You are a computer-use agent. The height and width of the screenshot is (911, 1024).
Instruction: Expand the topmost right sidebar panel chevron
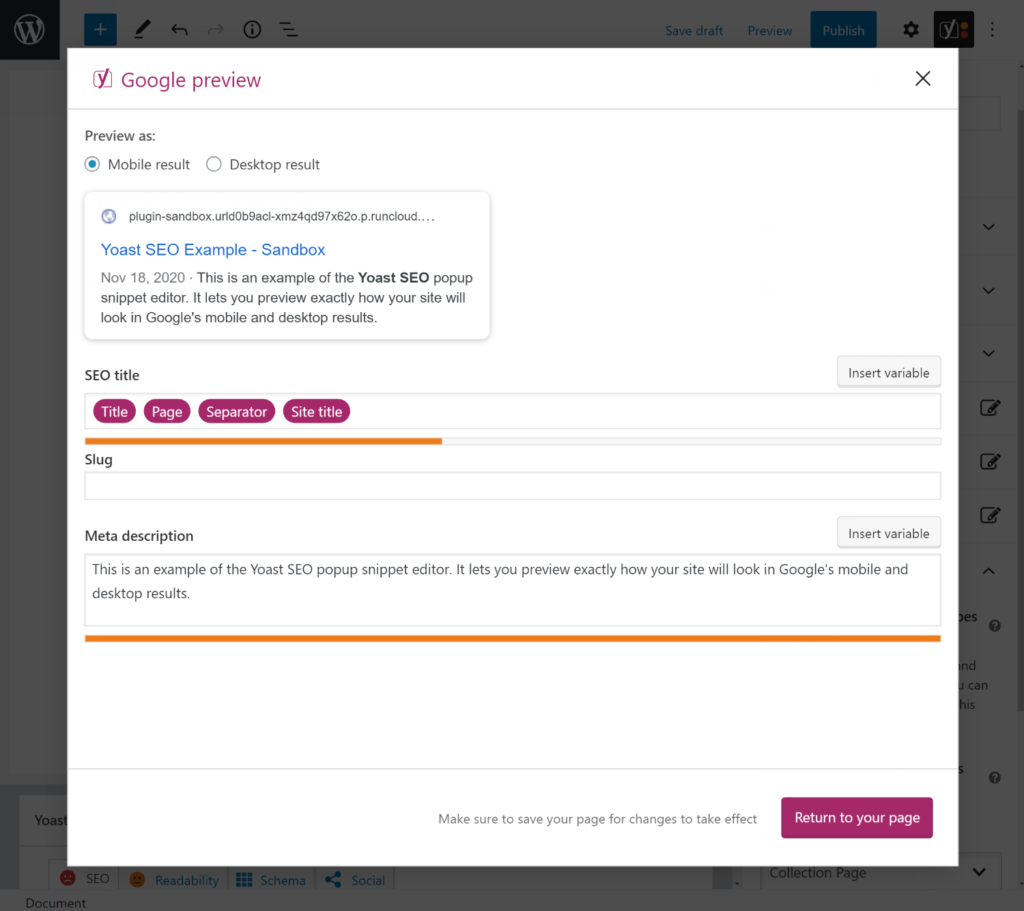(x=988, y=227)
